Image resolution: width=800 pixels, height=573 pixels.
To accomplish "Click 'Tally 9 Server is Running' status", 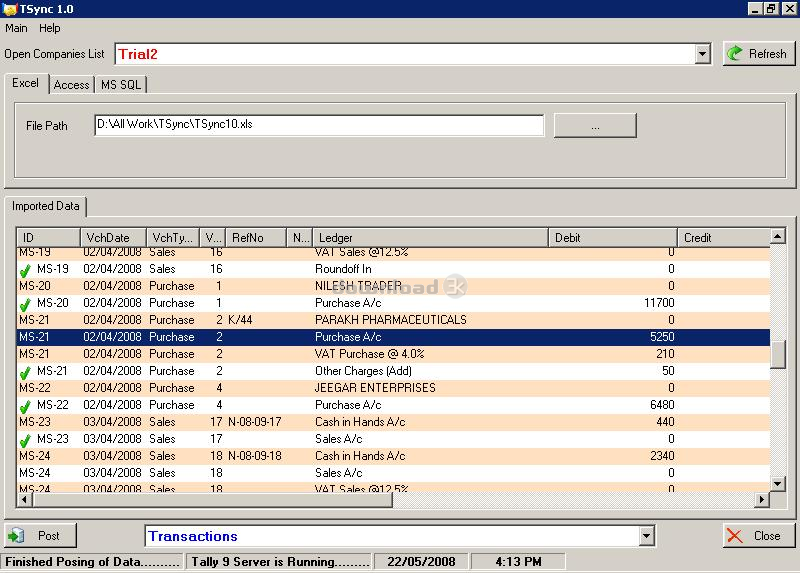I will (279, 562).
